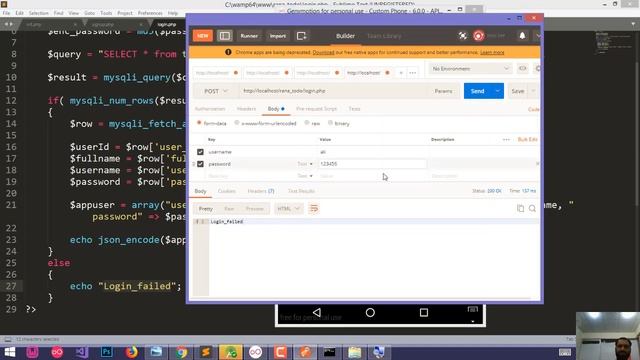Viewport: 640px width, 360px height.
Task: Select the second localhost request tab
Action: coord(263,73)
